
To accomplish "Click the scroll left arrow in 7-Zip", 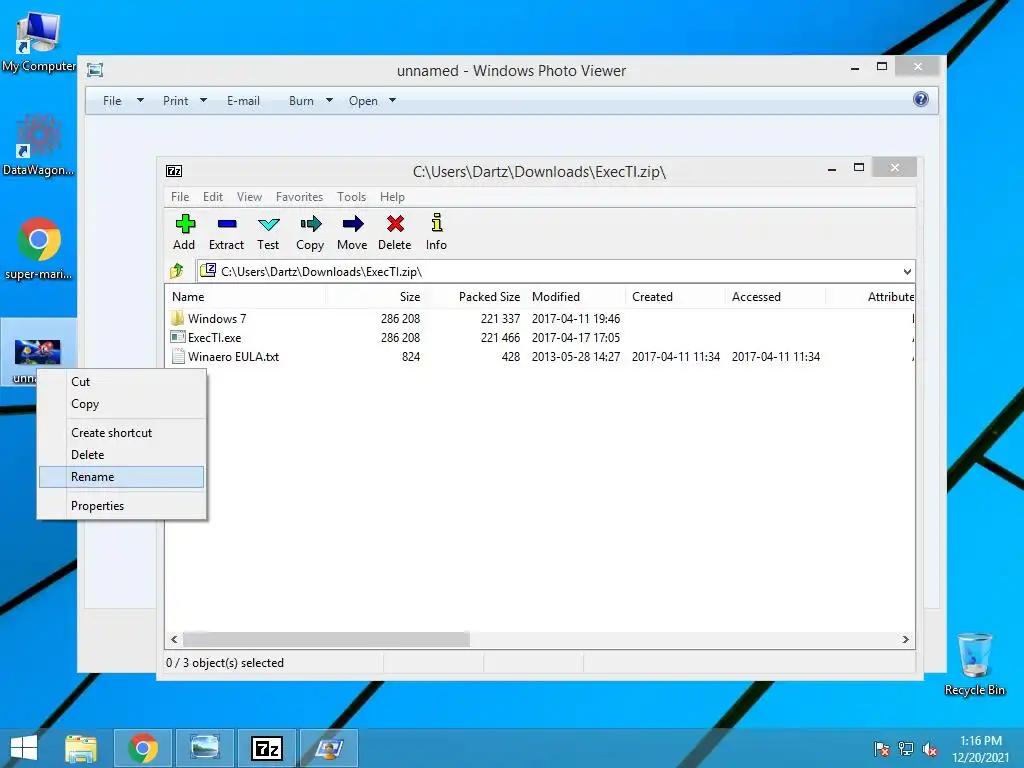I will (174, 639).
